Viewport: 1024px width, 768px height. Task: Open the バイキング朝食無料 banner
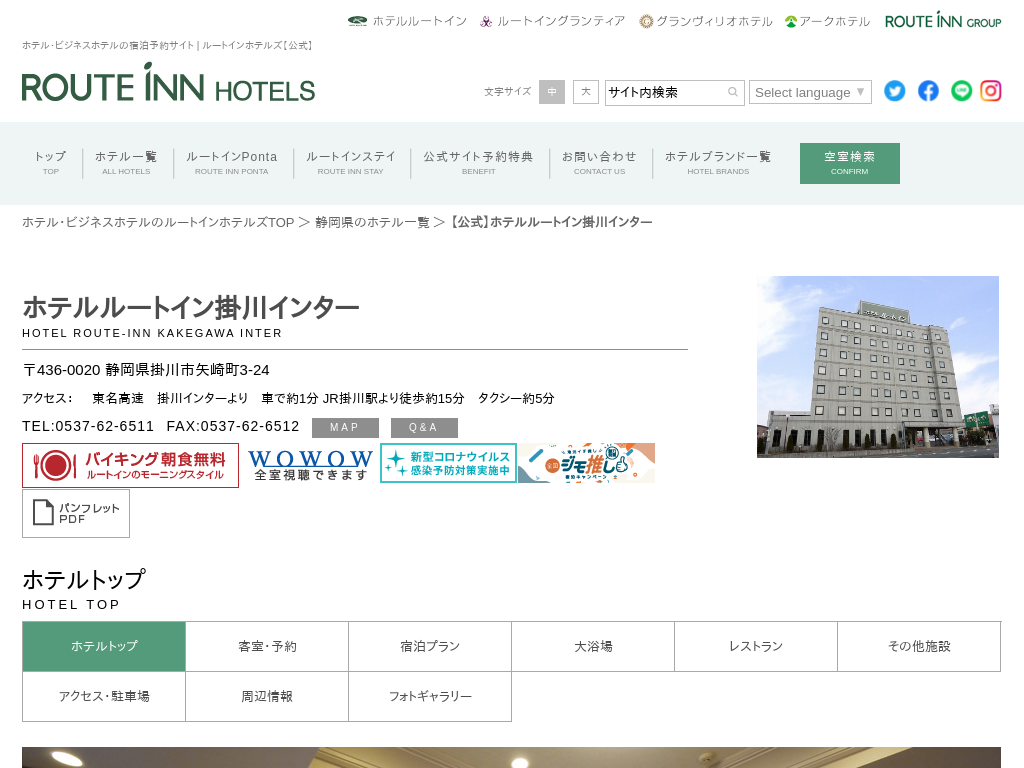click(131, 465)
